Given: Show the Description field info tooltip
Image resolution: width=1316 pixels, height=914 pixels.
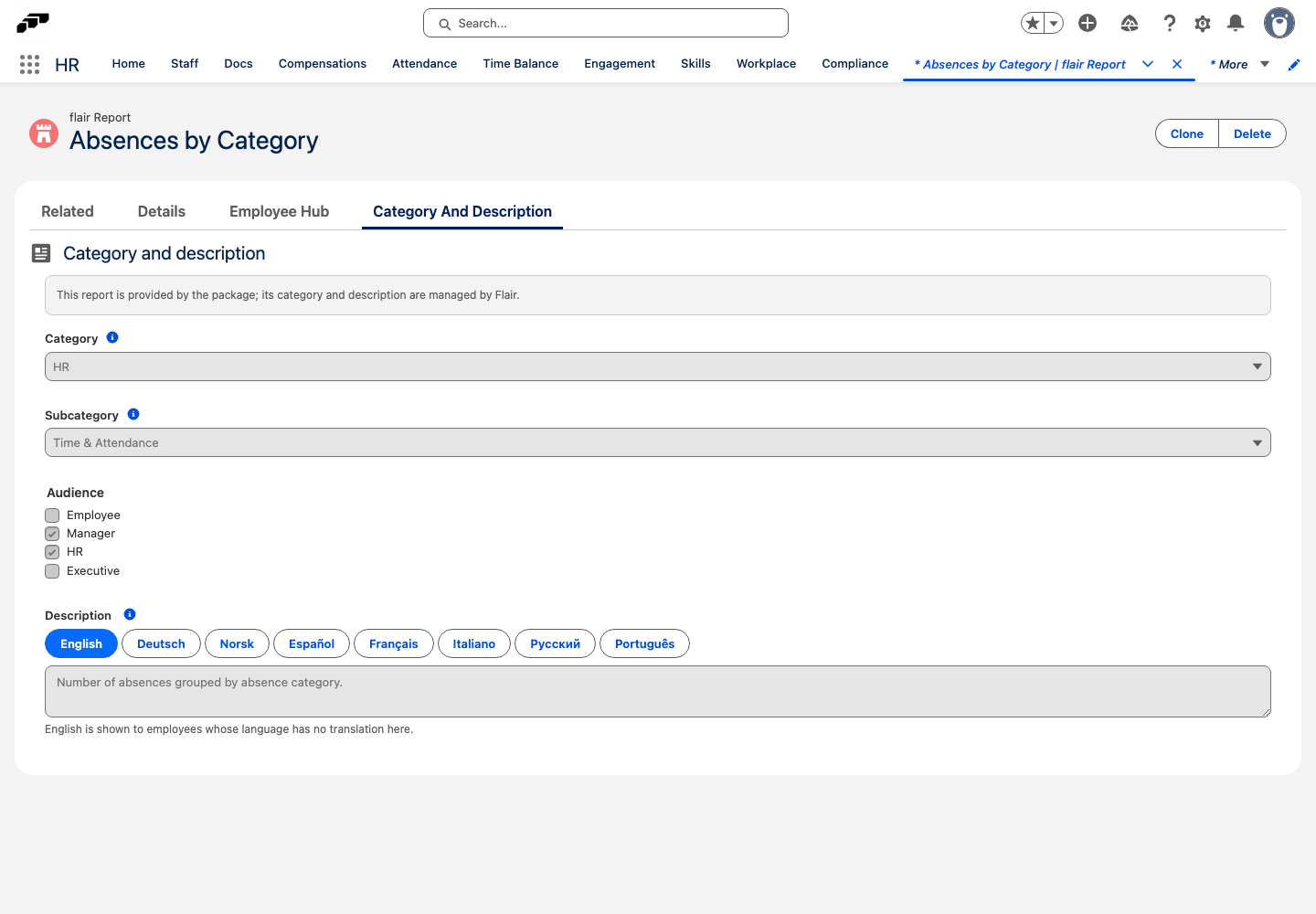Looking at the screenshot, I should (130, 614).
